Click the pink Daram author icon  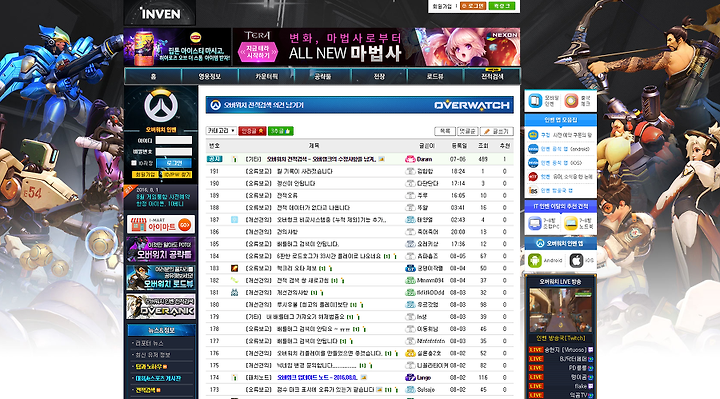click(410, 159)
